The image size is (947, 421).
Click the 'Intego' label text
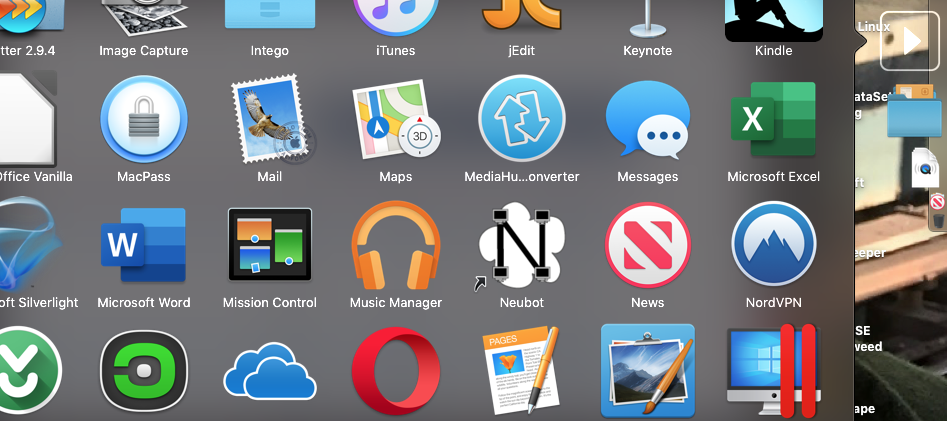(x=270, y=51)
